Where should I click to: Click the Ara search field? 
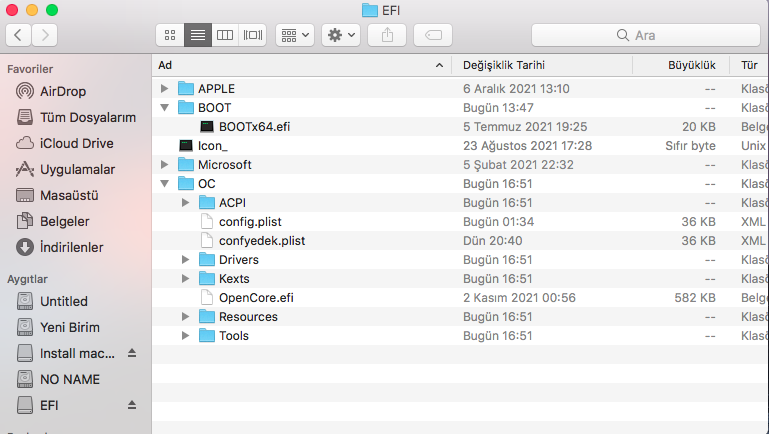pyautogui.click(x=645, y=35)
